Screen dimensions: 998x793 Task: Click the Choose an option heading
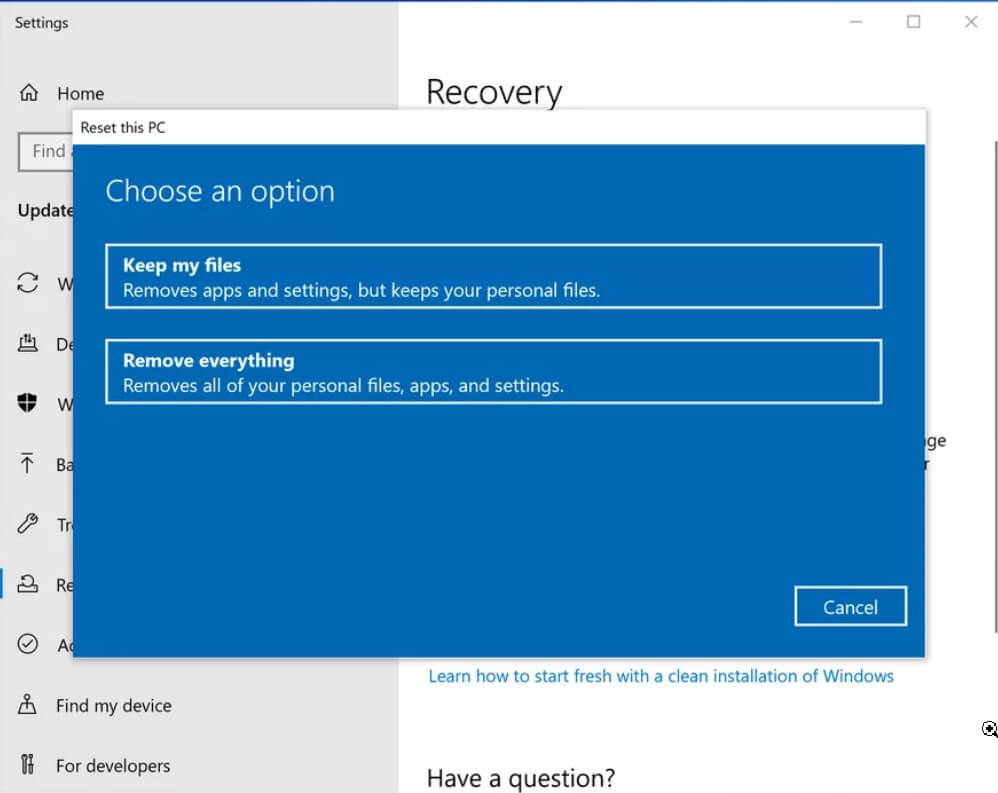(220, 191)
